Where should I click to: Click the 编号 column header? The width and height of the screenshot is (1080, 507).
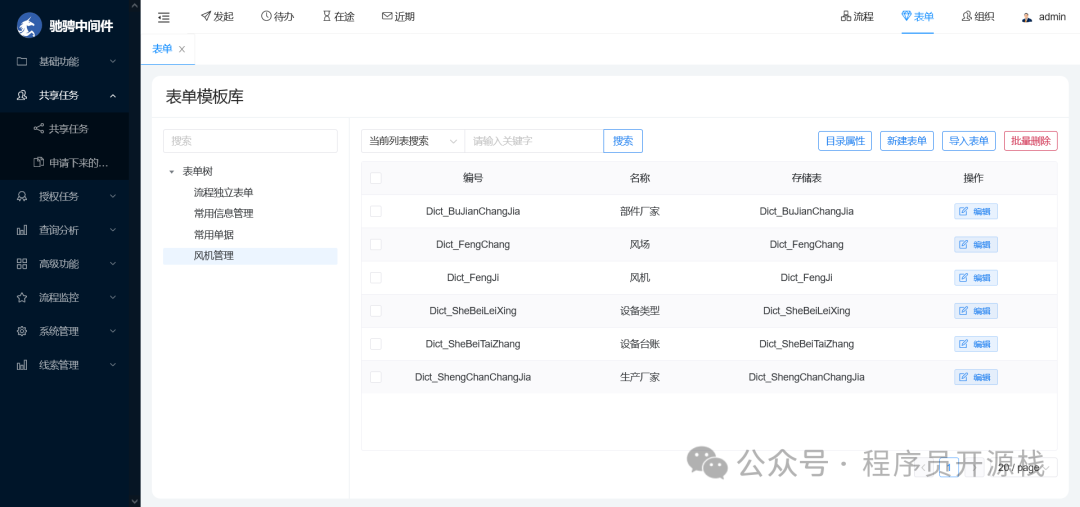coord(472,178)
